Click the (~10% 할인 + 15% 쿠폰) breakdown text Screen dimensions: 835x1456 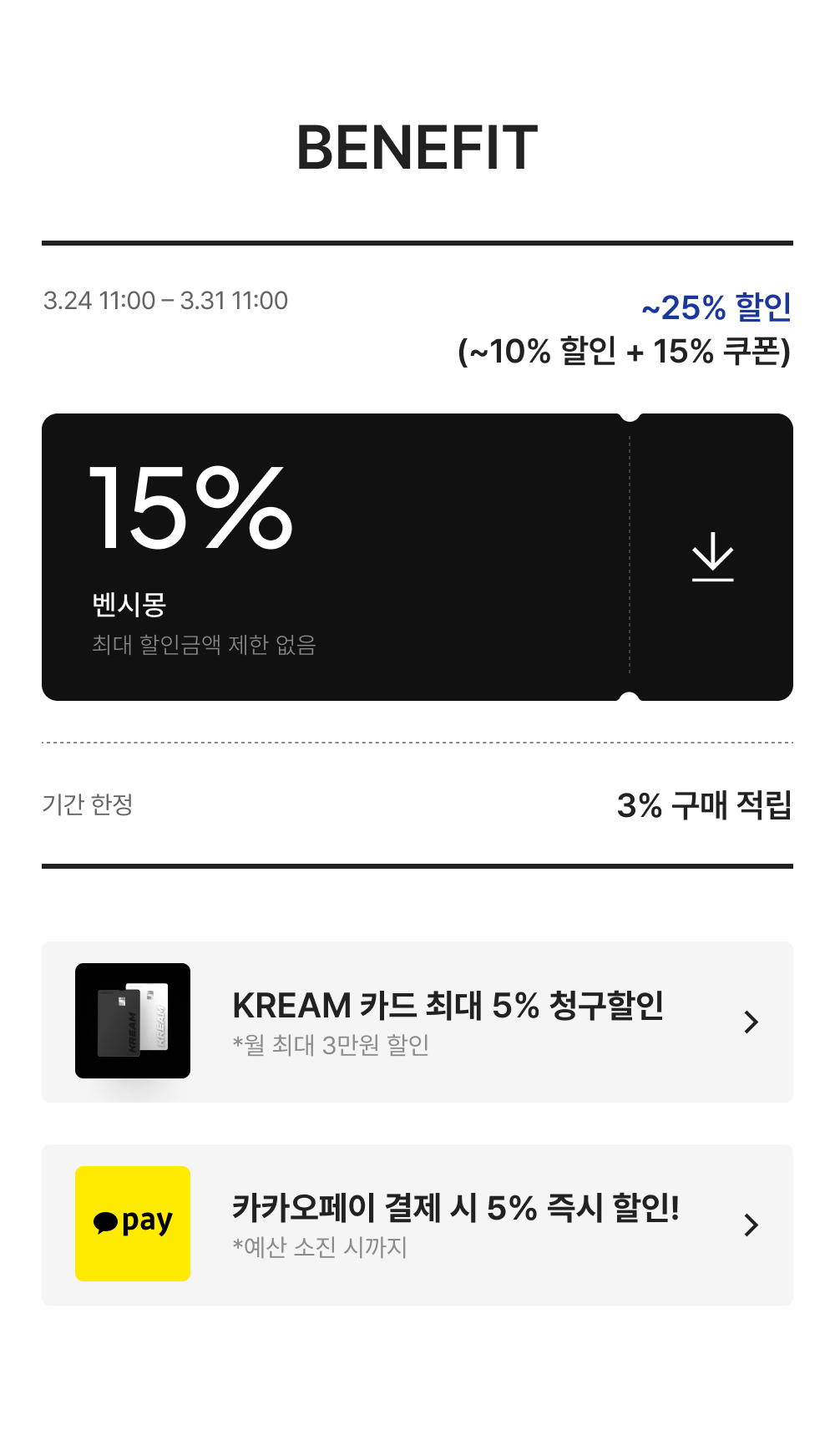[624, 352]
